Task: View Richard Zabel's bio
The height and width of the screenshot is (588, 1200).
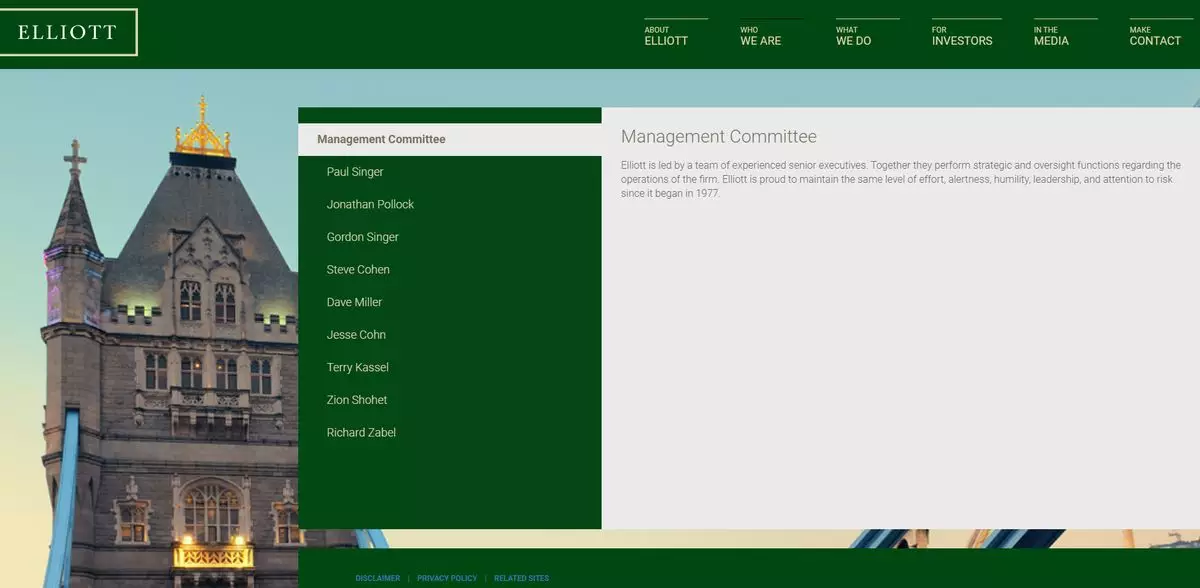Action: 361,433
